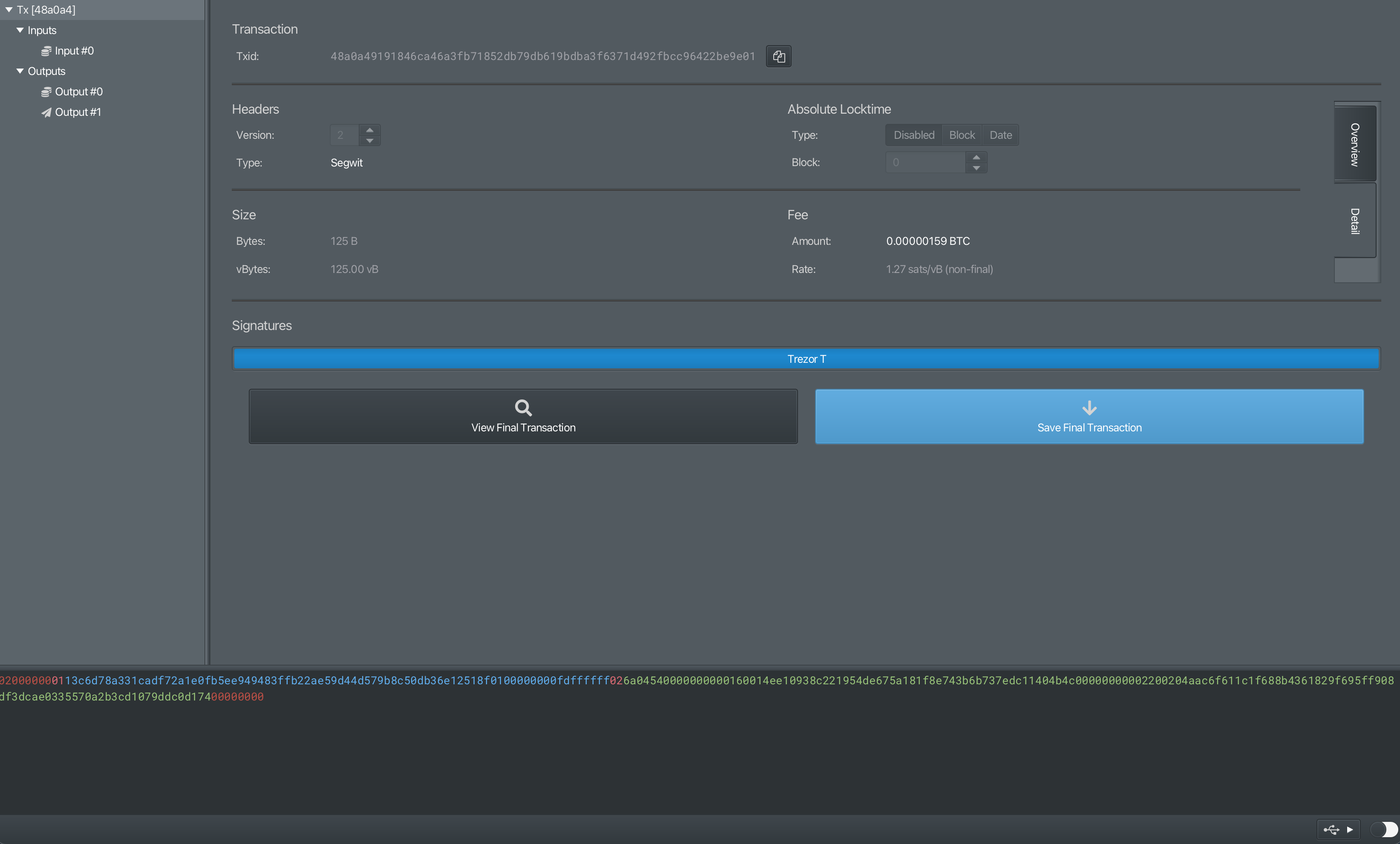Copy the Txid to clipboard

778,56
